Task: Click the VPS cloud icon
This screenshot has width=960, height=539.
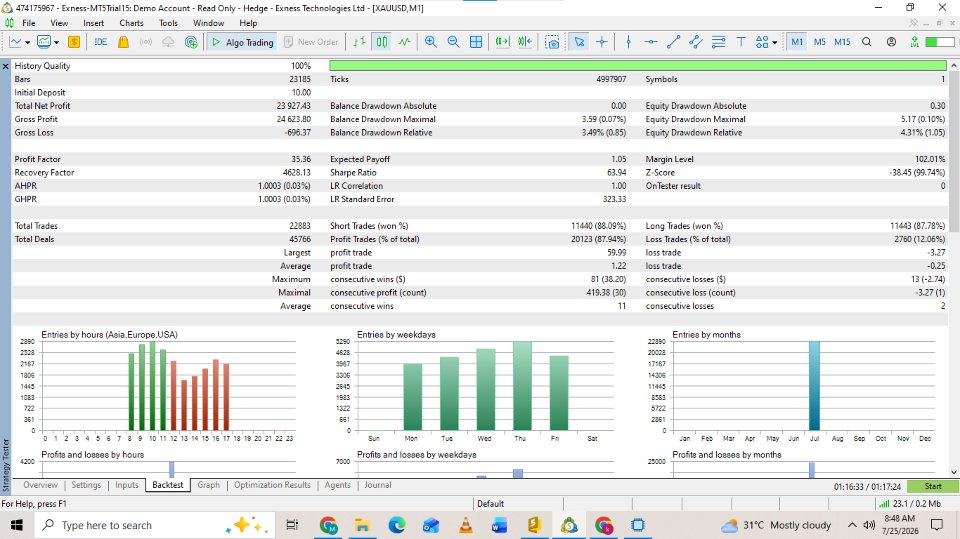Action: coord(168,42)
